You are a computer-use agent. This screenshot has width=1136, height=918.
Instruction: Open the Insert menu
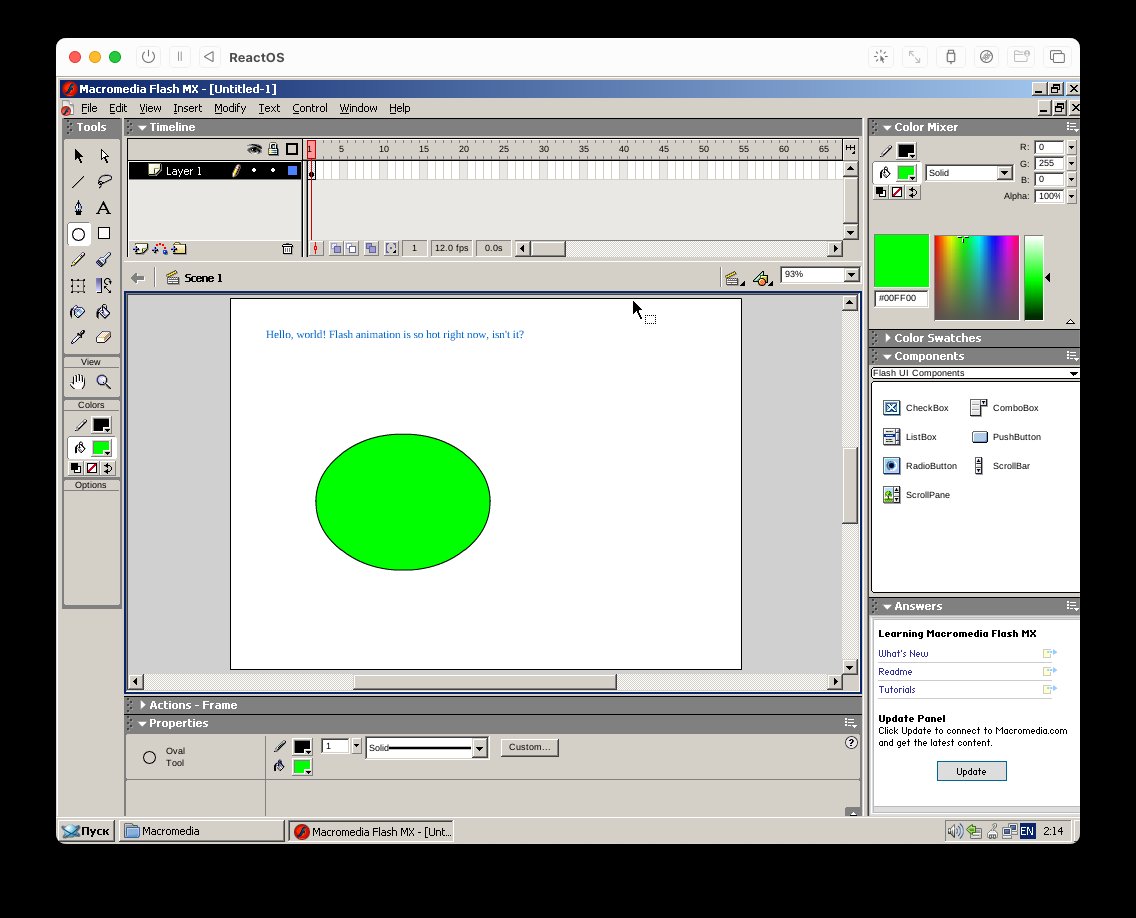point(188,108)
